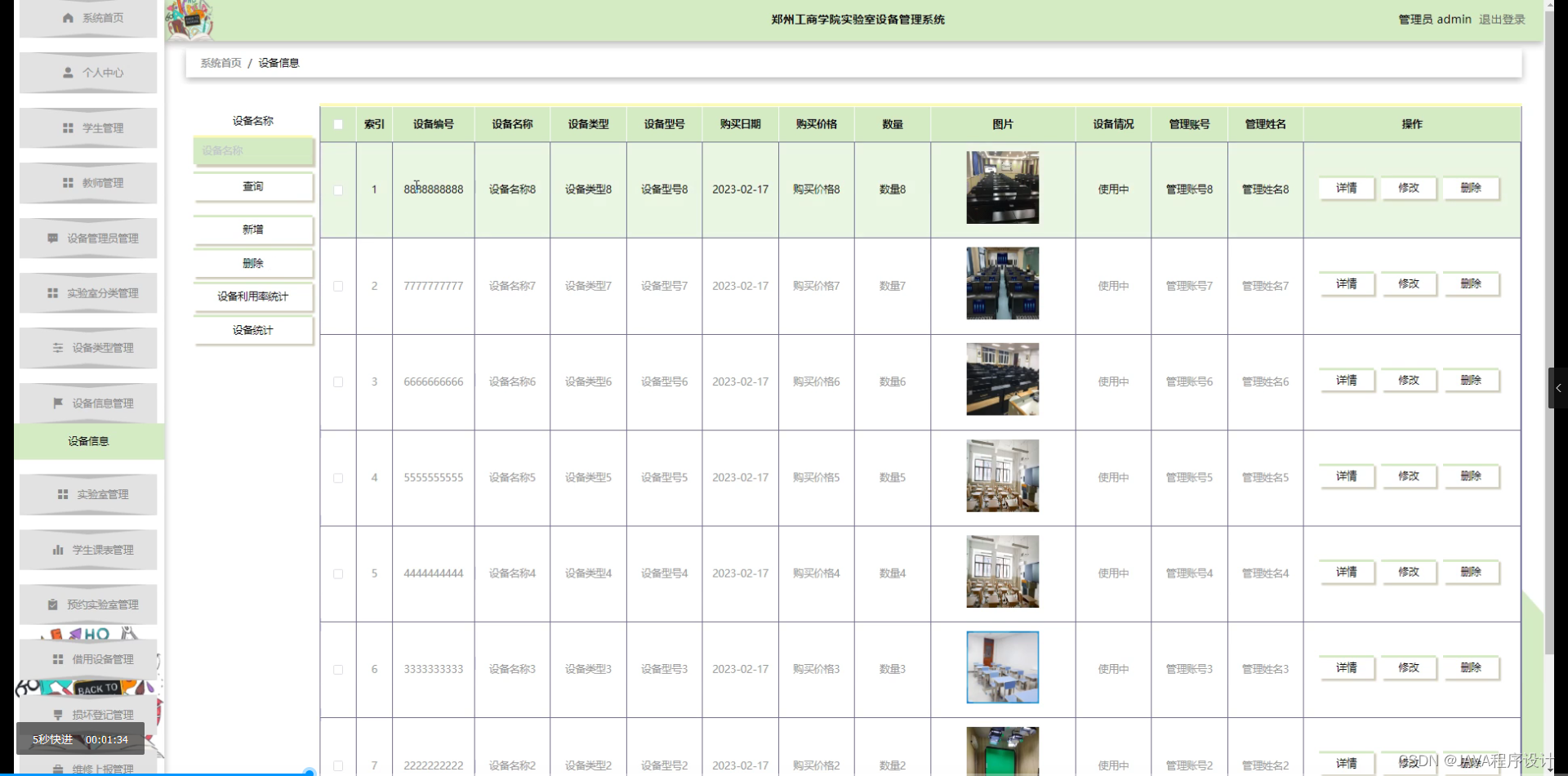View 详情 for row 设备名称8
This screenshot has width=1568, height=776.
1347,188
